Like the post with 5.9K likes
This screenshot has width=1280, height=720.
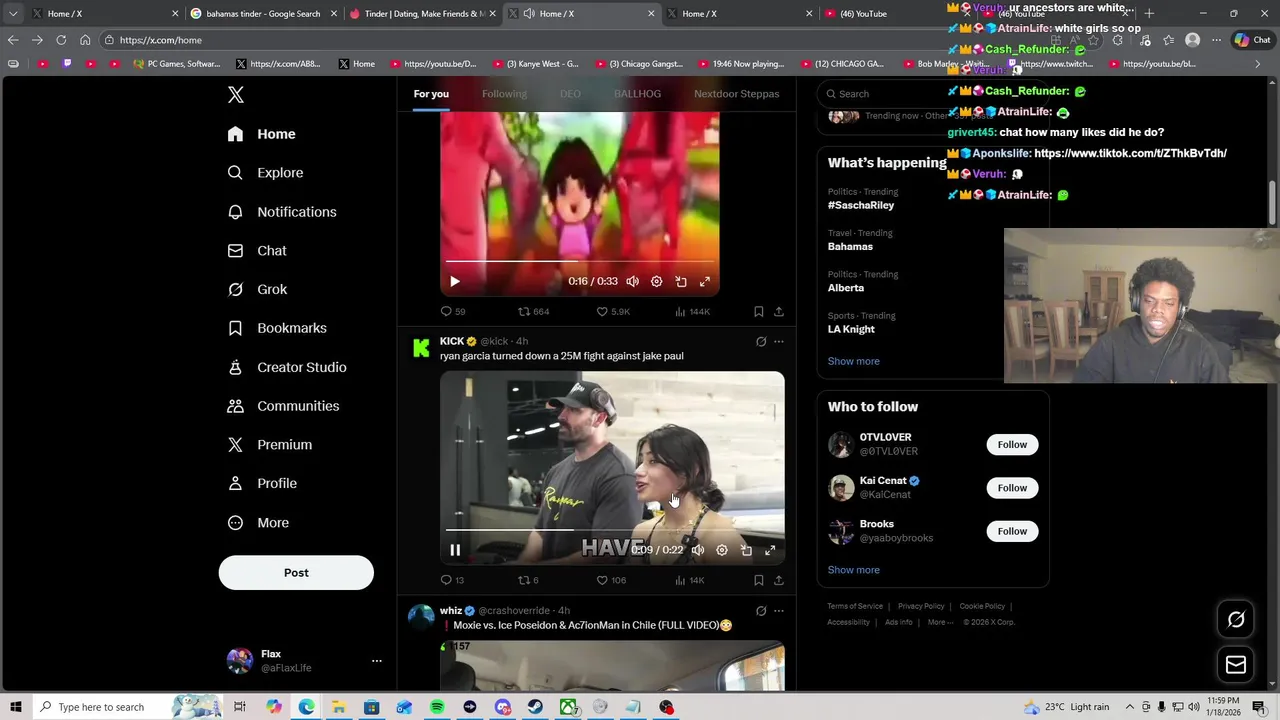pyautogui.click(x=613, y=312)
